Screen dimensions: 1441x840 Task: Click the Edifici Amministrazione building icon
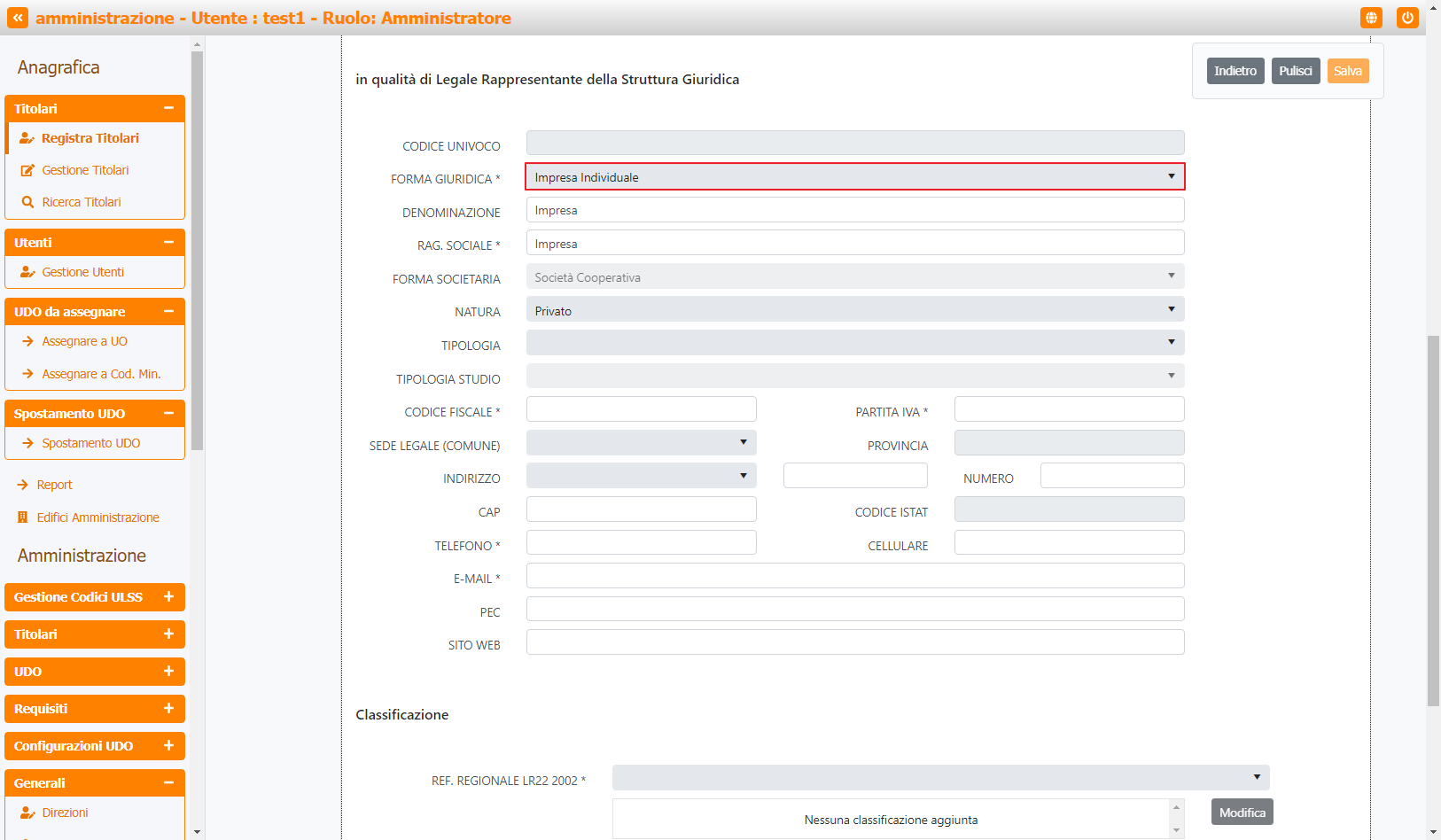[23, 517]
